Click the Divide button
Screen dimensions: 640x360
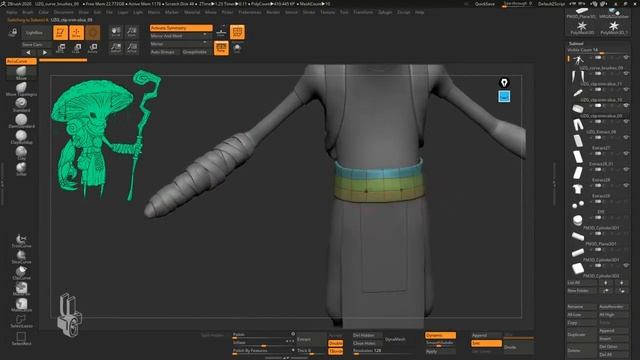click(518, 347)
